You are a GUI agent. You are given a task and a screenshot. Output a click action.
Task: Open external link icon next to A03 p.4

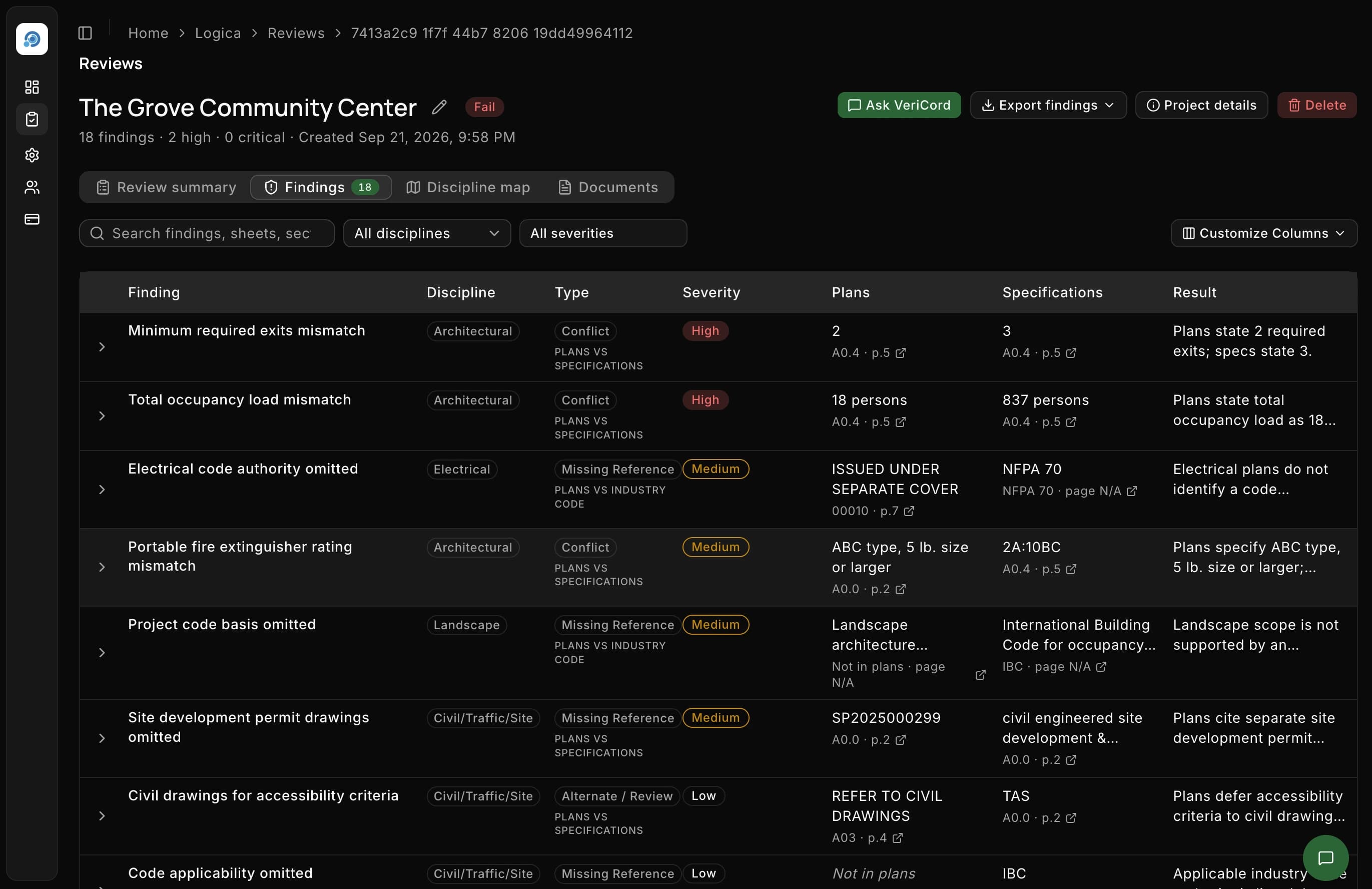tap(898, 838)
